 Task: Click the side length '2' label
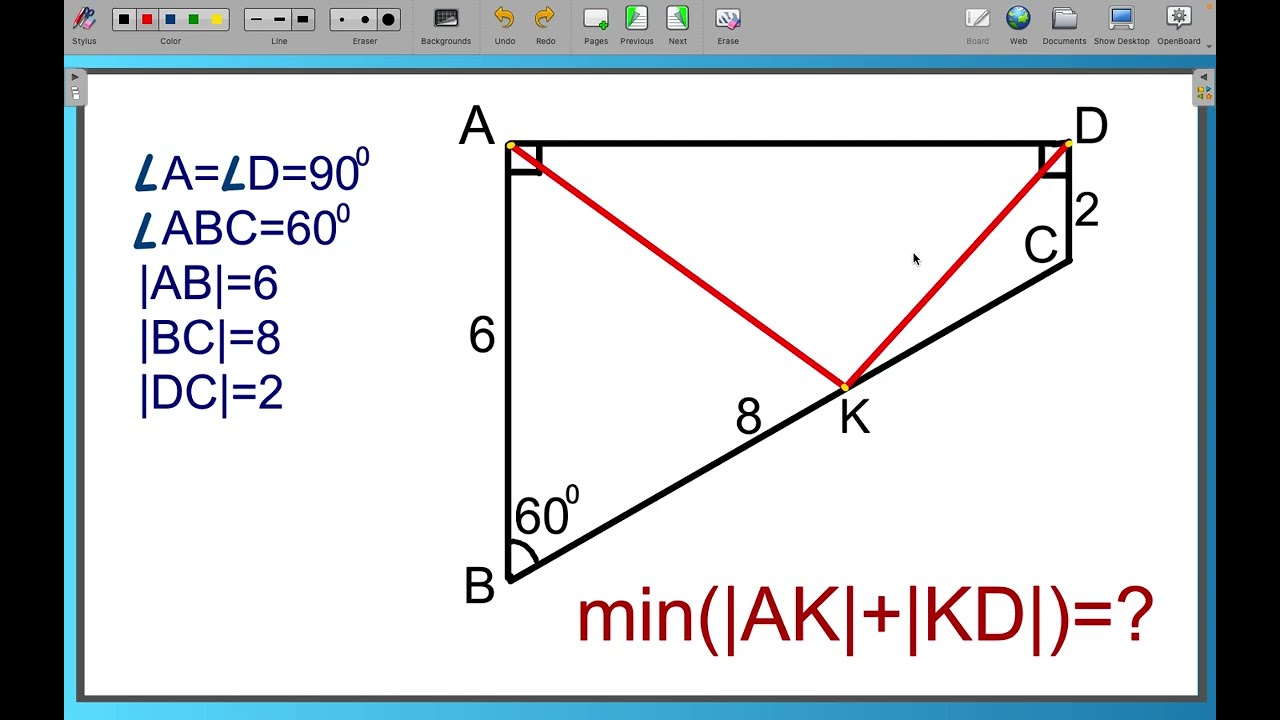pos(1087,210)
